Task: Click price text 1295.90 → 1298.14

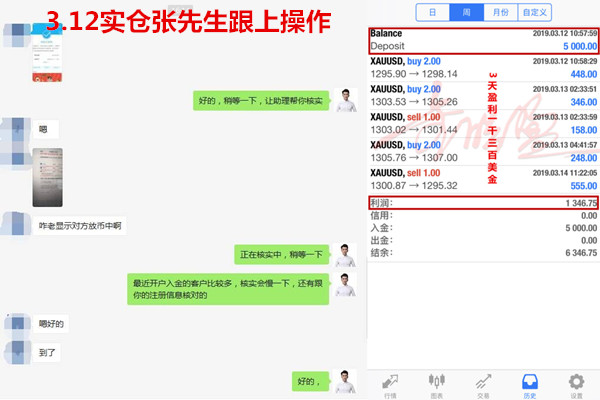Action: click(x=414, y=74)
